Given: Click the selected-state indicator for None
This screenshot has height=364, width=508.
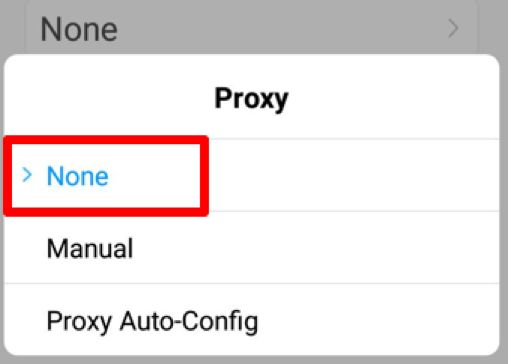Looking at the screenshot, I should point(27,175).
